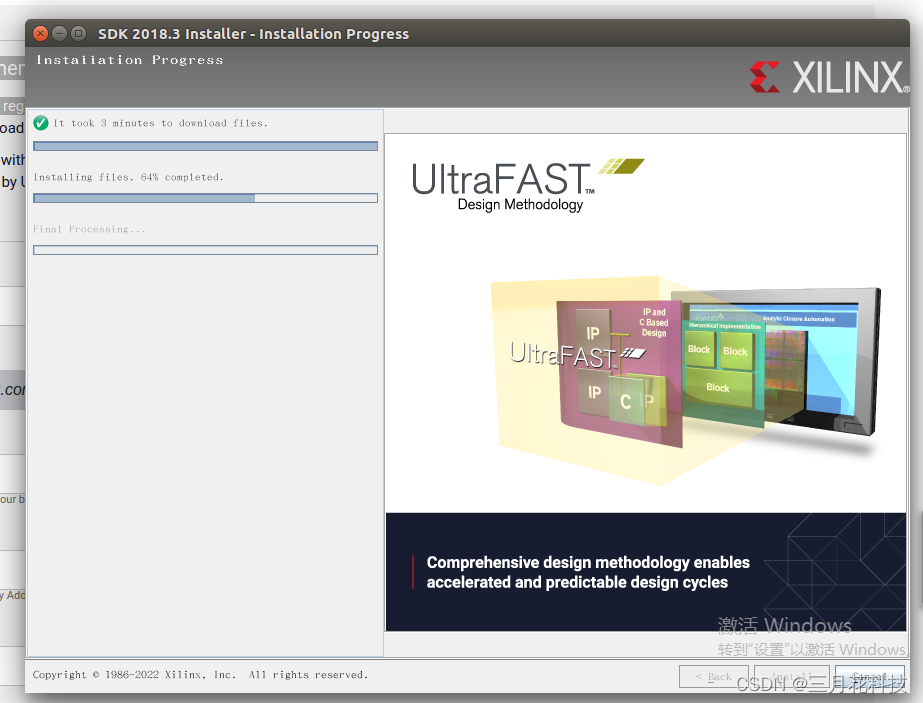Click the green download-complete checkmark
This screenshot has width=923, height=703.
40,122
